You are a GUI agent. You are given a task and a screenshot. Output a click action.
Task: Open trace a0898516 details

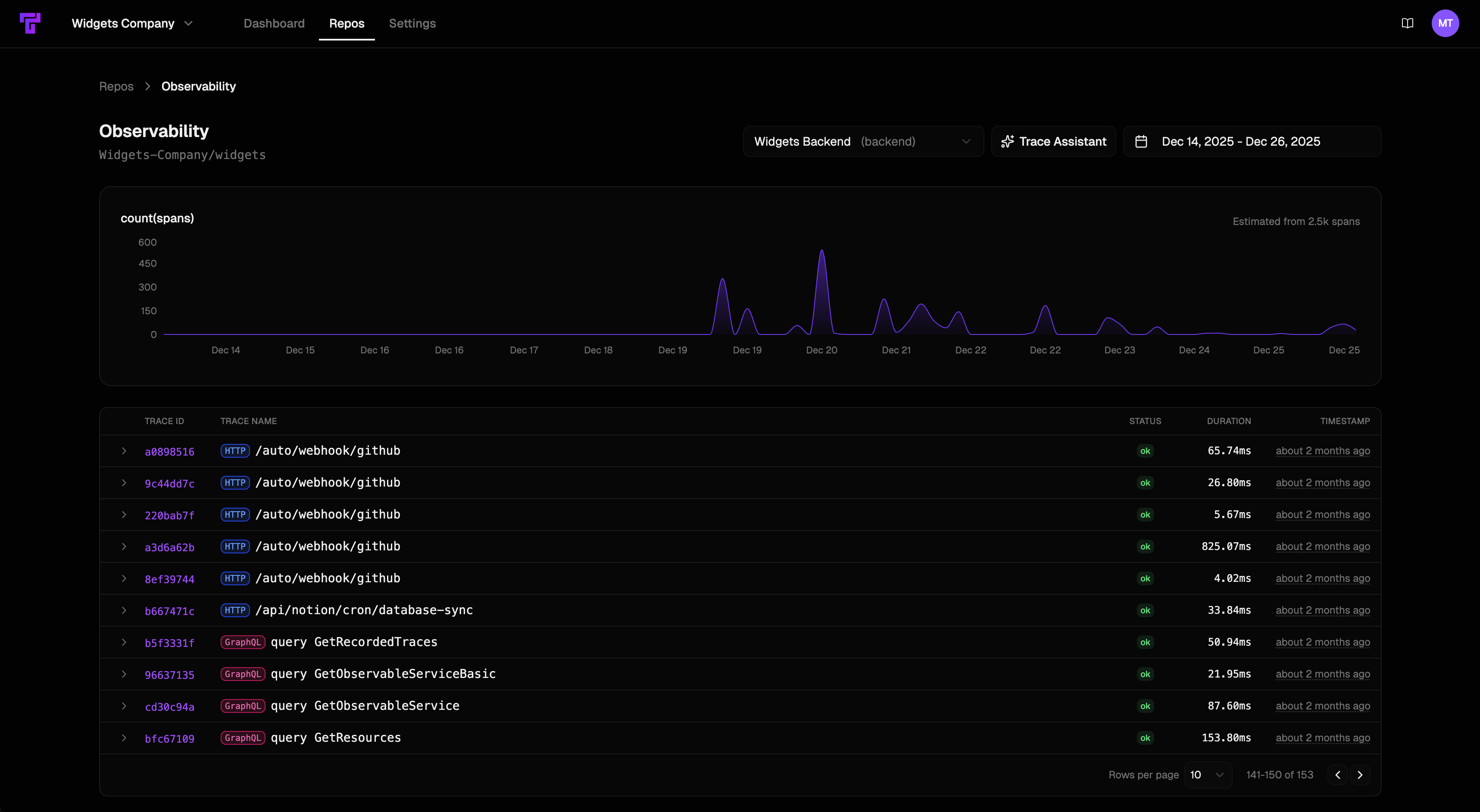tap(169, 451)
